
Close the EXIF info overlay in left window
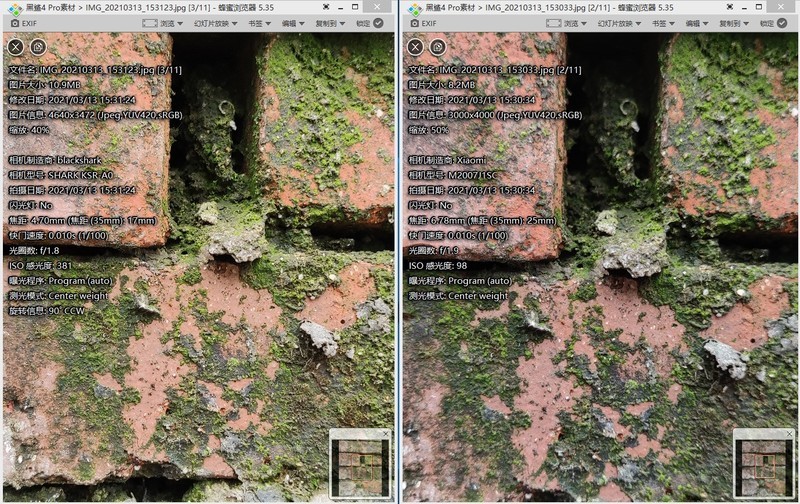tap(15, 46)
